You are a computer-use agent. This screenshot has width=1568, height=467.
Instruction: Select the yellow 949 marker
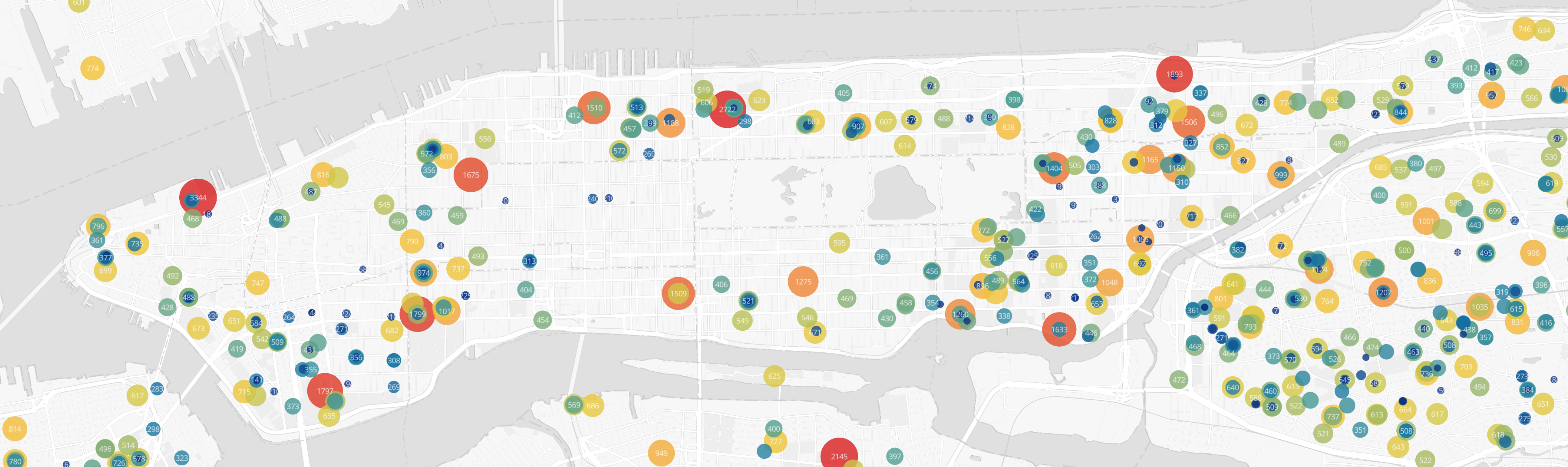(x=661, y=453)
